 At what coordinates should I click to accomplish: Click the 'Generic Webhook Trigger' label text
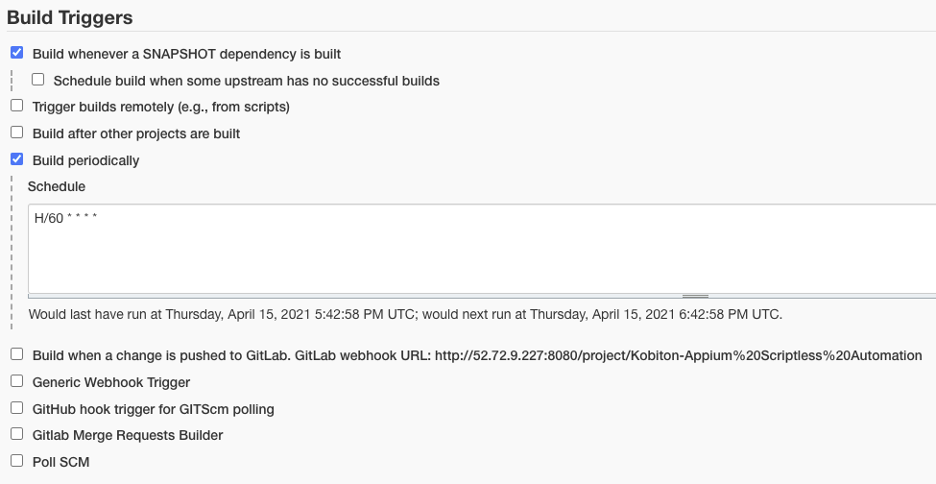tap(111, 382)
